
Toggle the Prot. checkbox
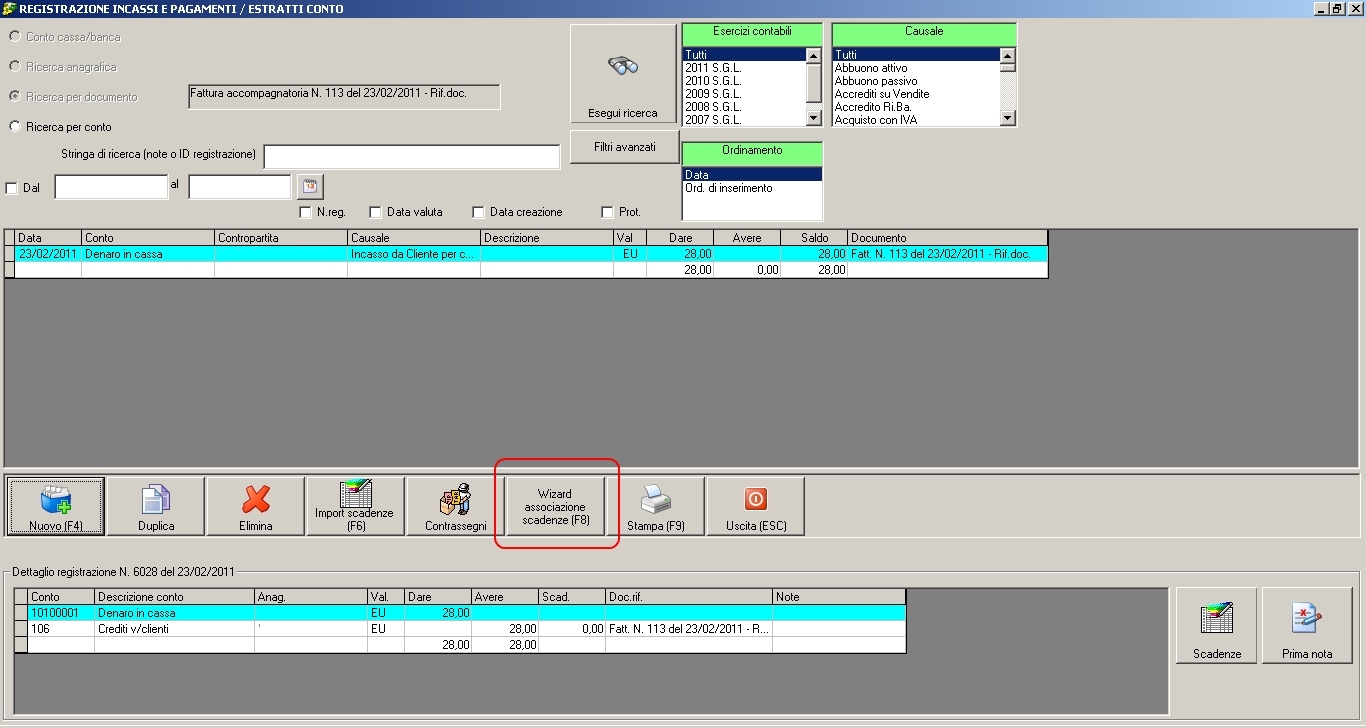tap(607, 212)
